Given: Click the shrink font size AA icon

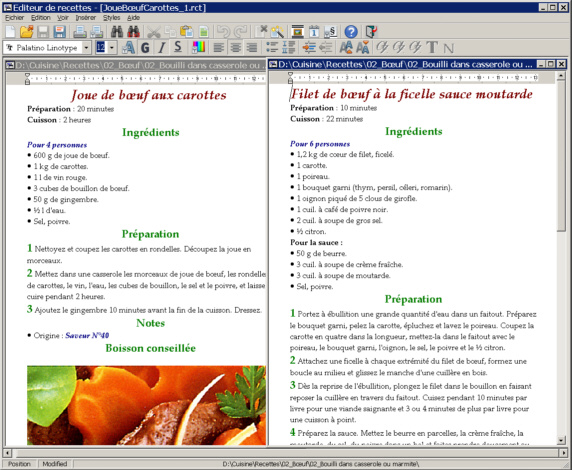Looking at the screenshot, I should tap(363, 47).
